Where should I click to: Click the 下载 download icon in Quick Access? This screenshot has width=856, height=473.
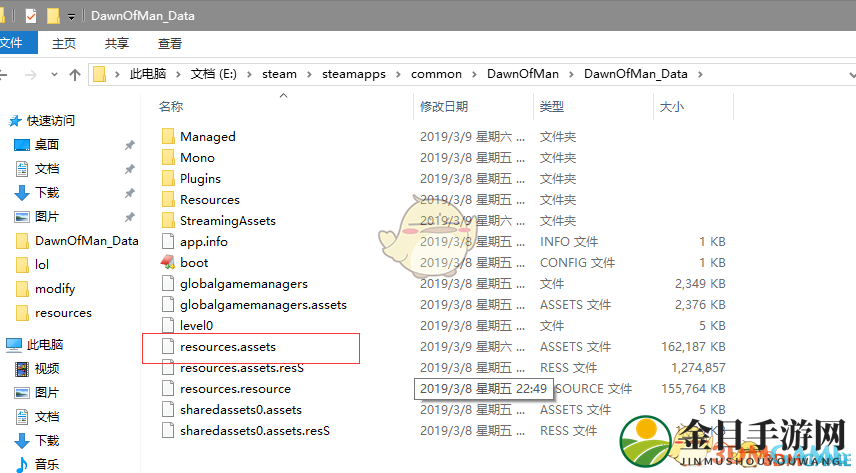(22, 192)
